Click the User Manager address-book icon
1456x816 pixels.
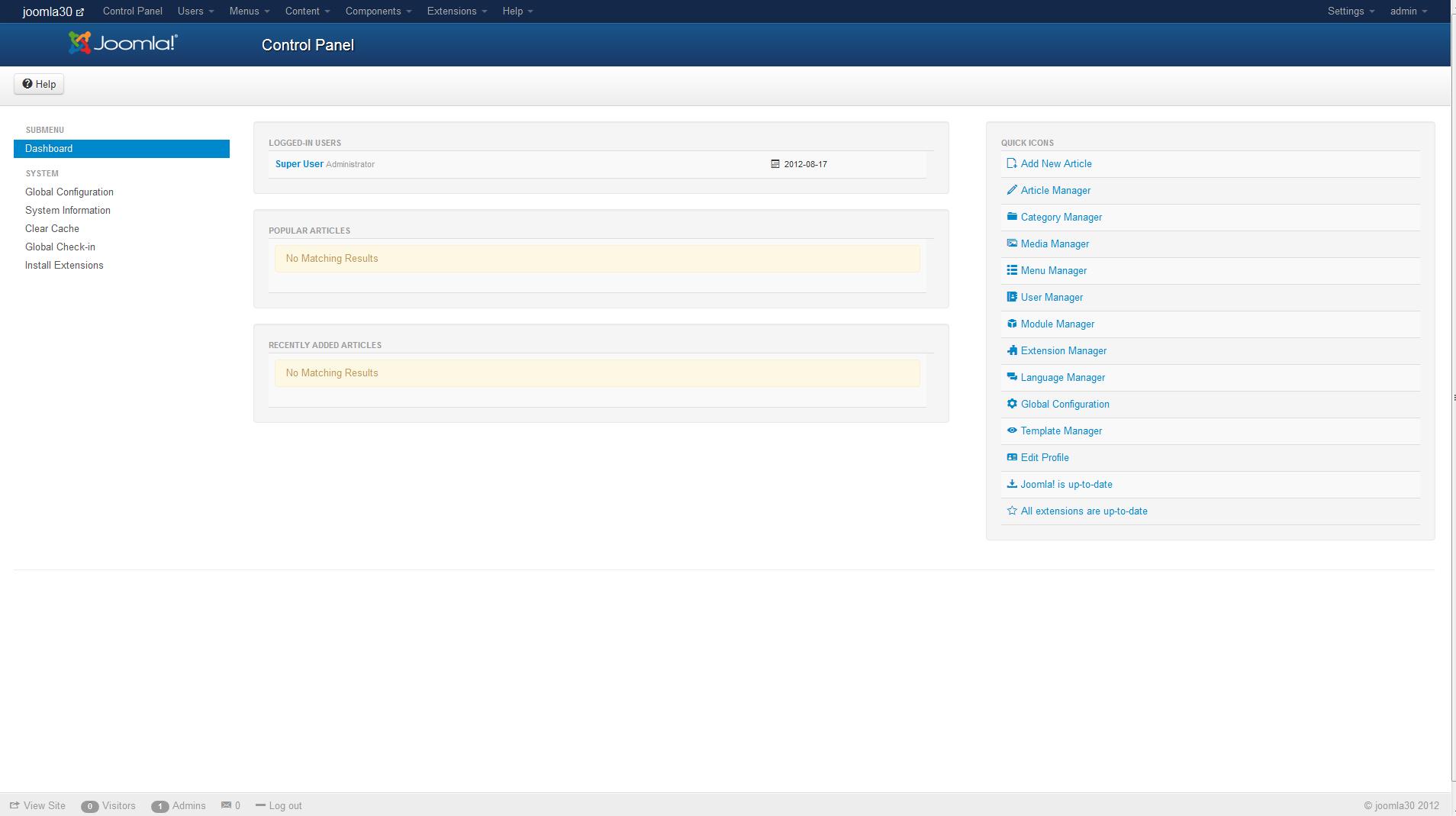(x=1012, y=297)
